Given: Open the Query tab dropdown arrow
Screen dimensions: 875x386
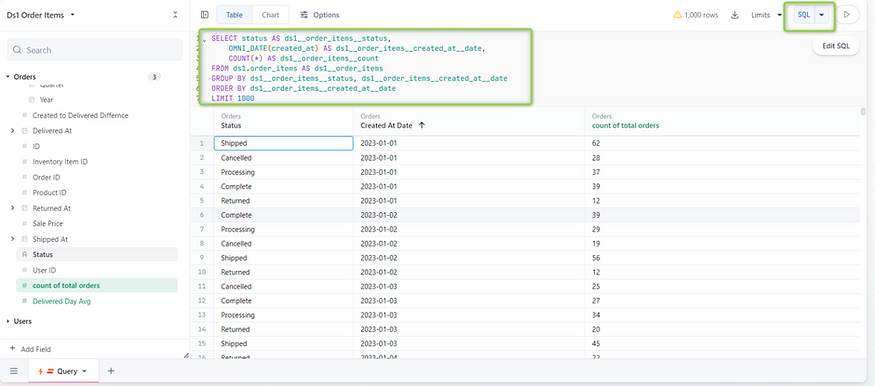Looking at the screenshot, I should coord(84,371).
